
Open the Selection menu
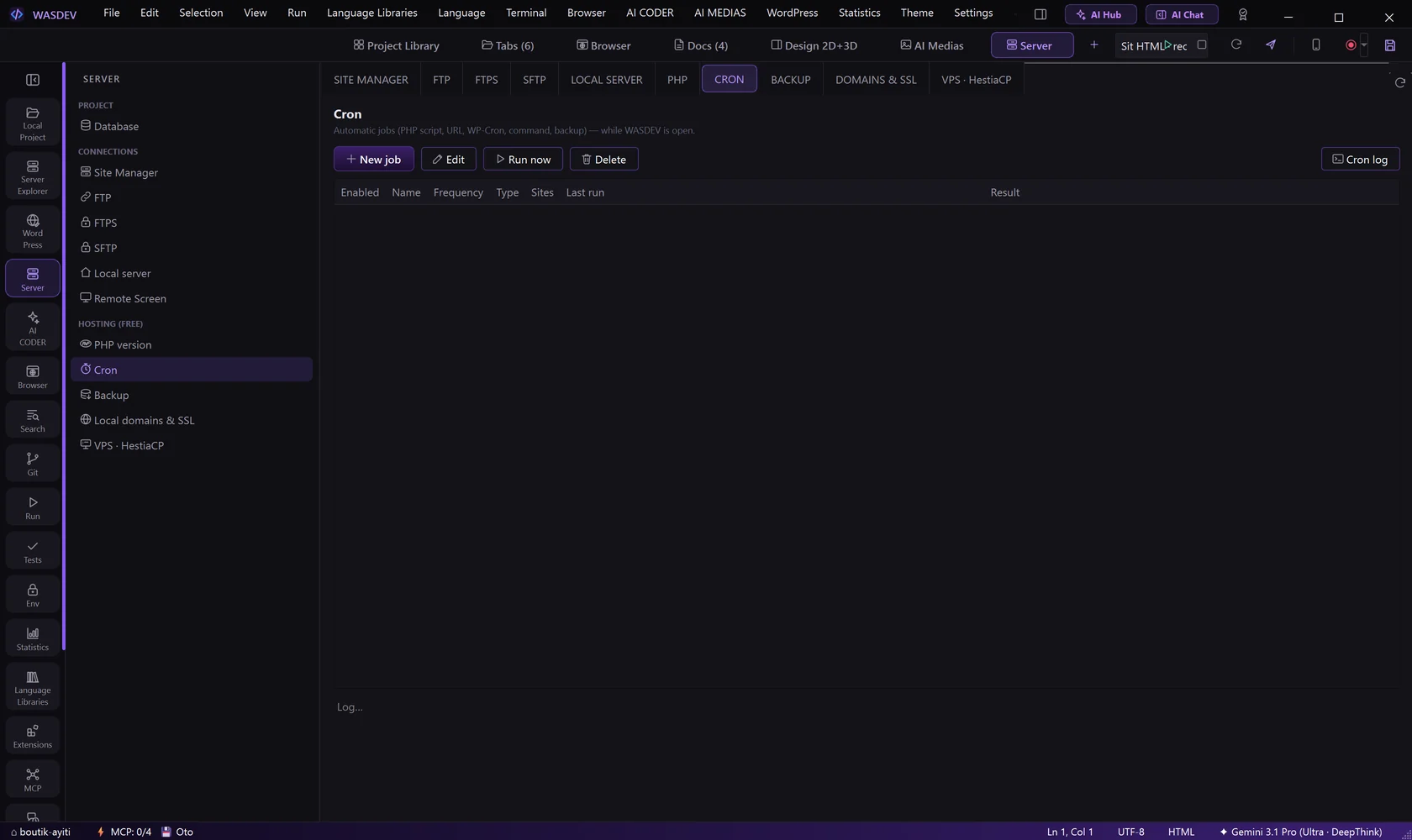point(201,13)
